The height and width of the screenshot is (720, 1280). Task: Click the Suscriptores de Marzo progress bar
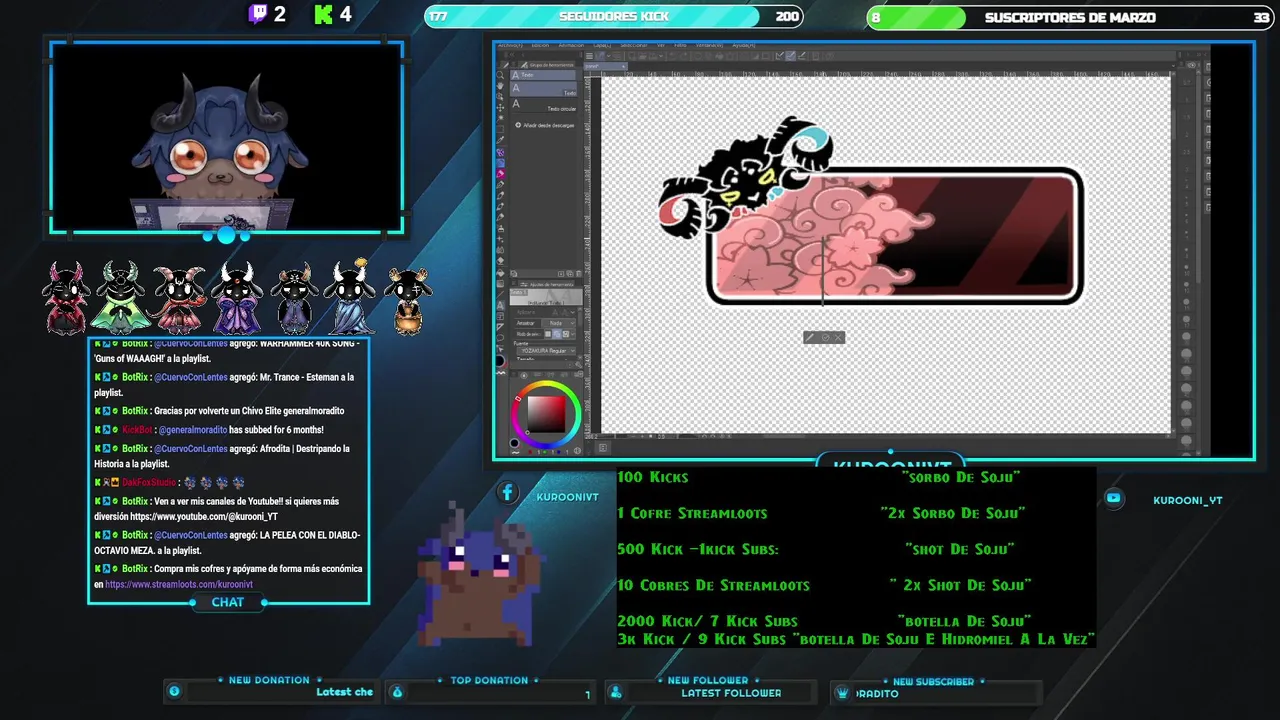(x=1070, y=18)
